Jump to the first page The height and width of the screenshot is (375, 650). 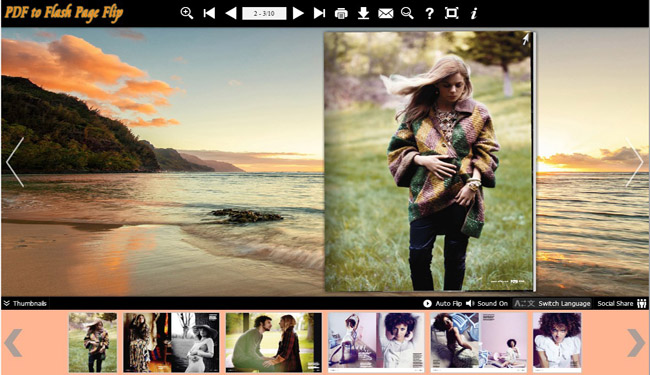[209, 13]
